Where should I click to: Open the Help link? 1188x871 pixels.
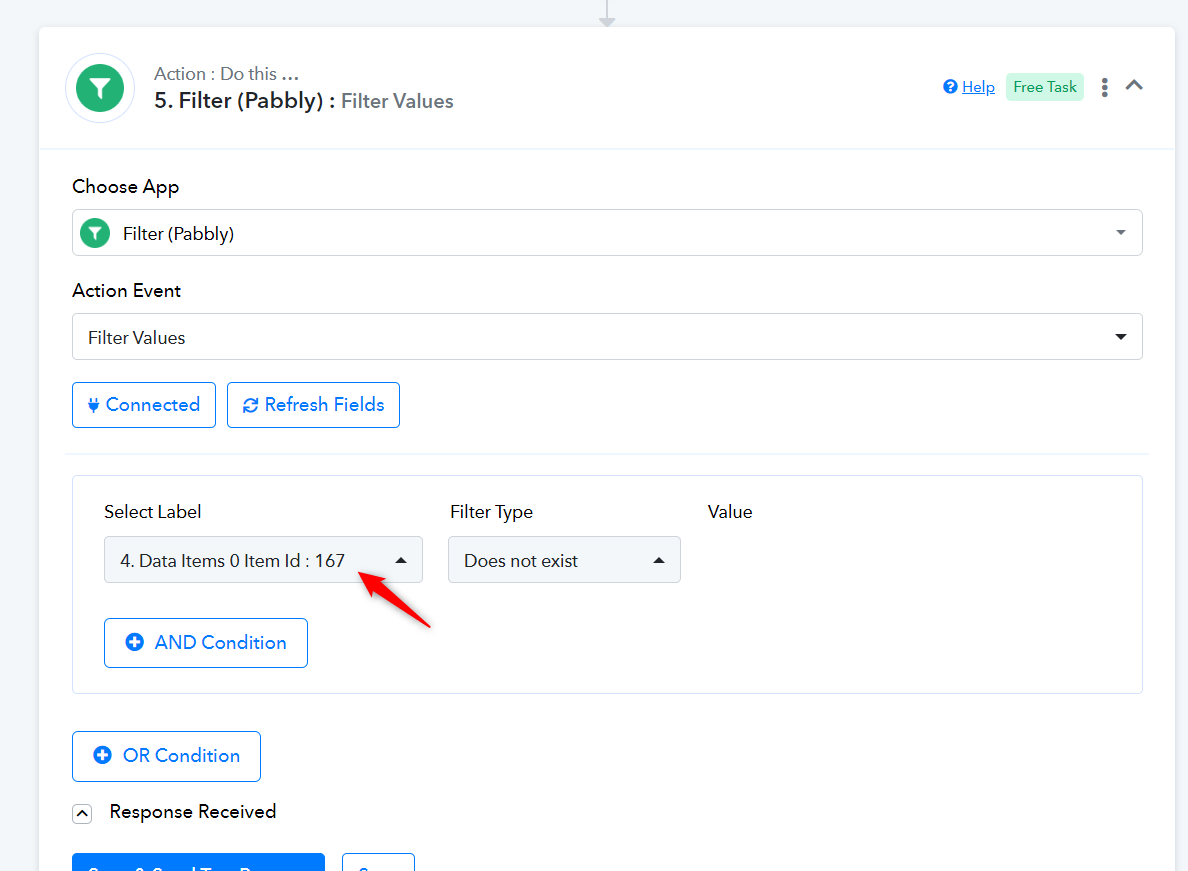tap(978, 87)
